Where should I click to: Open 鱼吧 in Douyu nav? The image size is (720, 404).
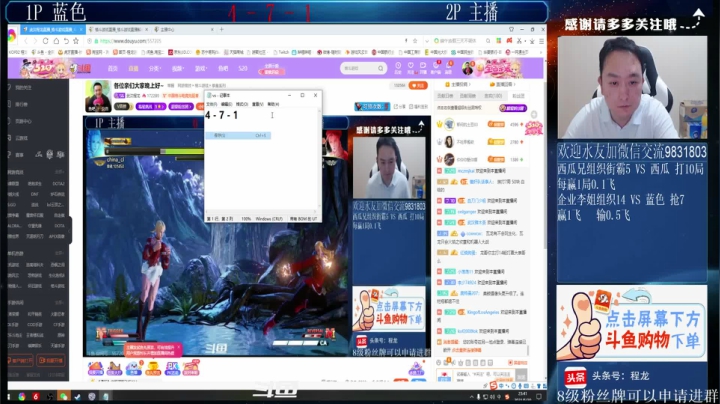223,68
